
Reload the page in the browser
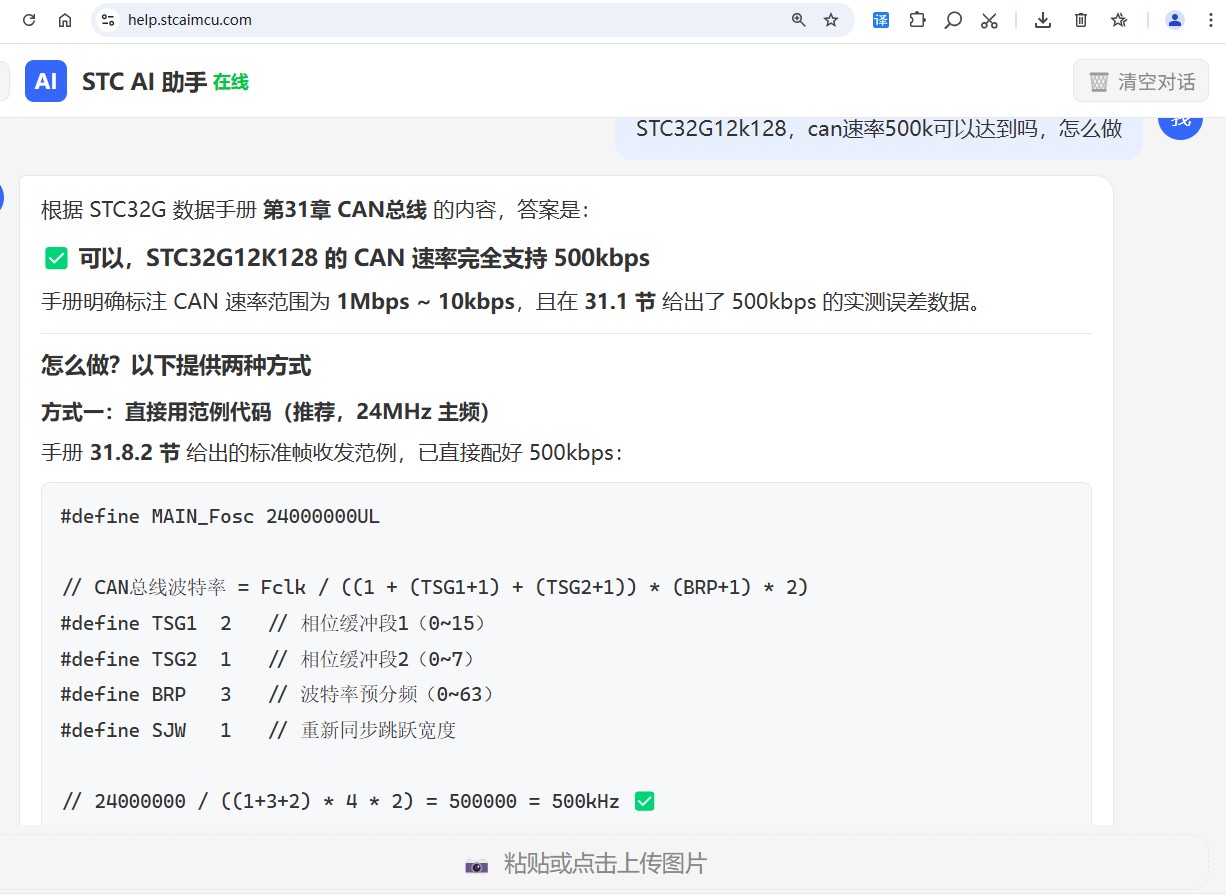coord(29,20)
